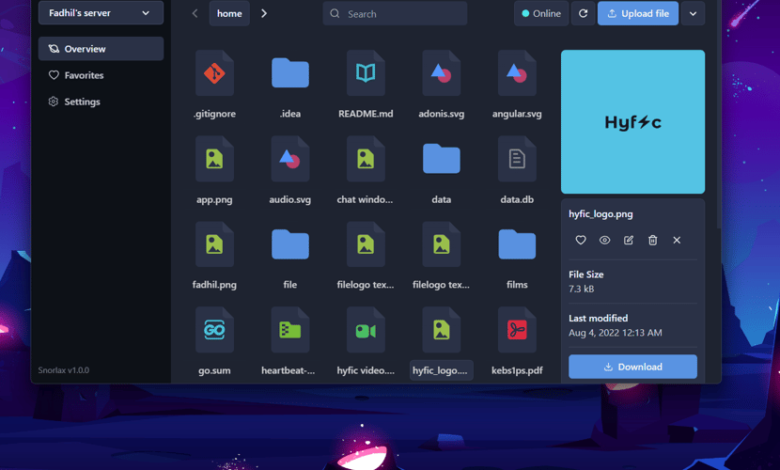Click the Upload file button
780x470 pixels.
click(x=638, y=13)
